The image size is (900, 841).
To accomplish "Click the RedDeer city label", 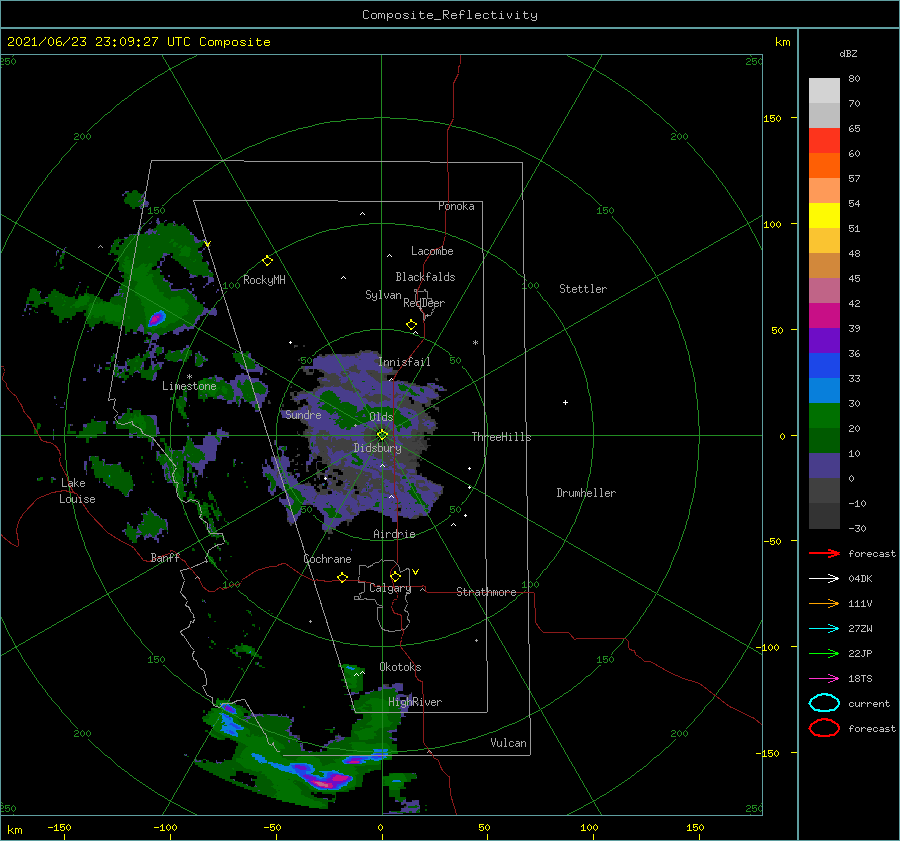I will click(x=424, y=303).
